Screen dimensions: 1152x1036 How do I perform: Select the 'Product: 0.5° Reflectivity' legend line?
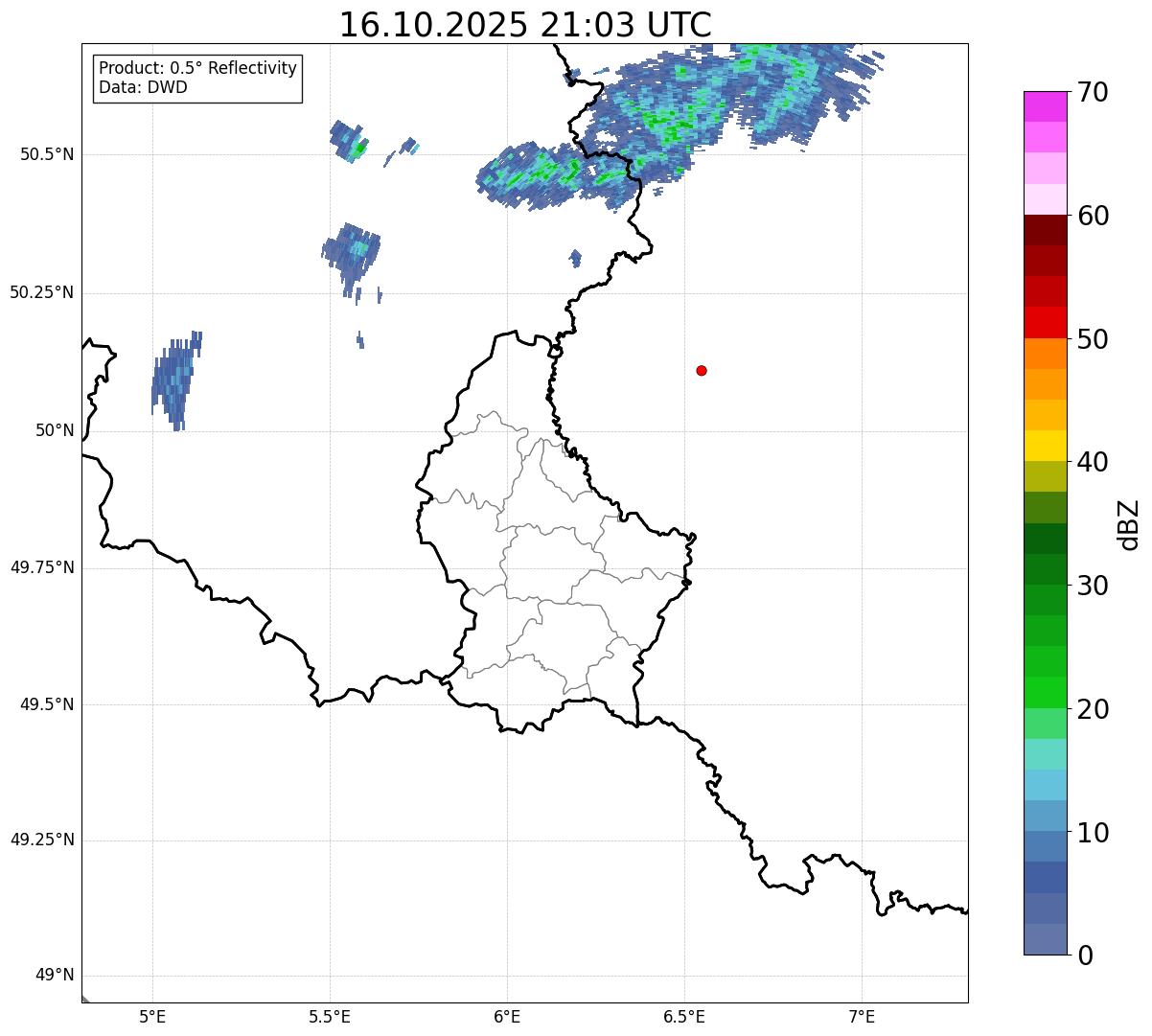pos(197,69)
